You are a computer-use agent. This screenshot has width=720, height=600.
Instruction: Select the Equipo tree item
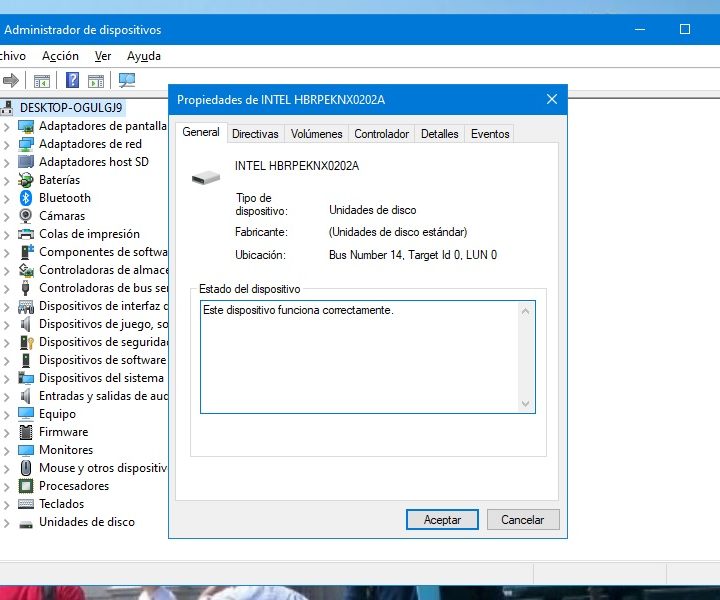(x=57, y=414)
